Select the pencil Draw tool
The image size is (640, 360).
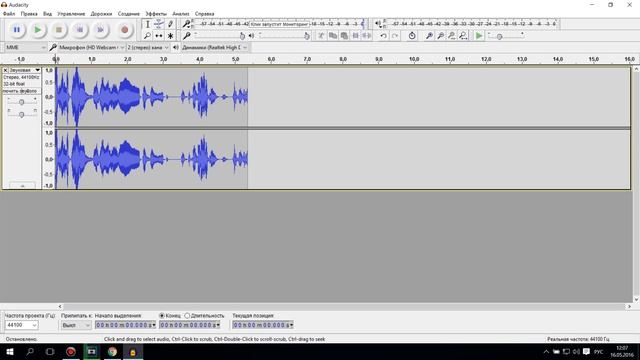tap(170, 24)
